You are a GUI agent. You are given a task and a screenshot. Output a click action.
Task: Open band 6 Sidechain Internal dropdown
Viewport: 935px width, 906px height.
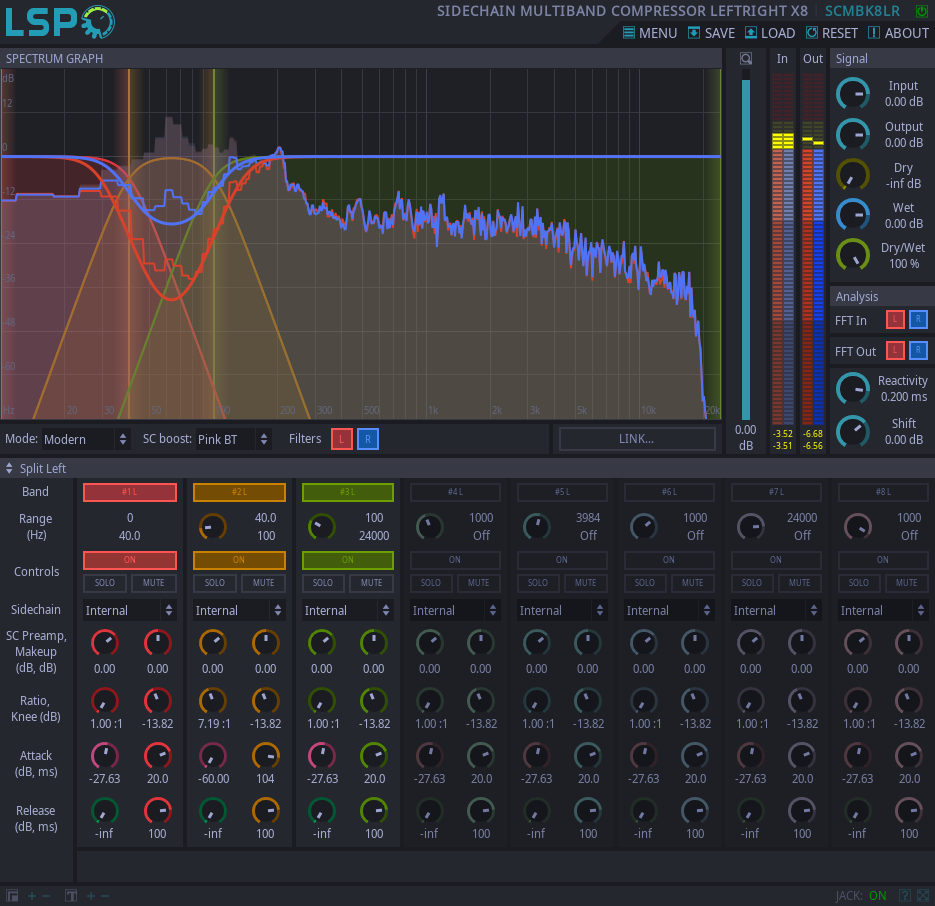point(669,610)
